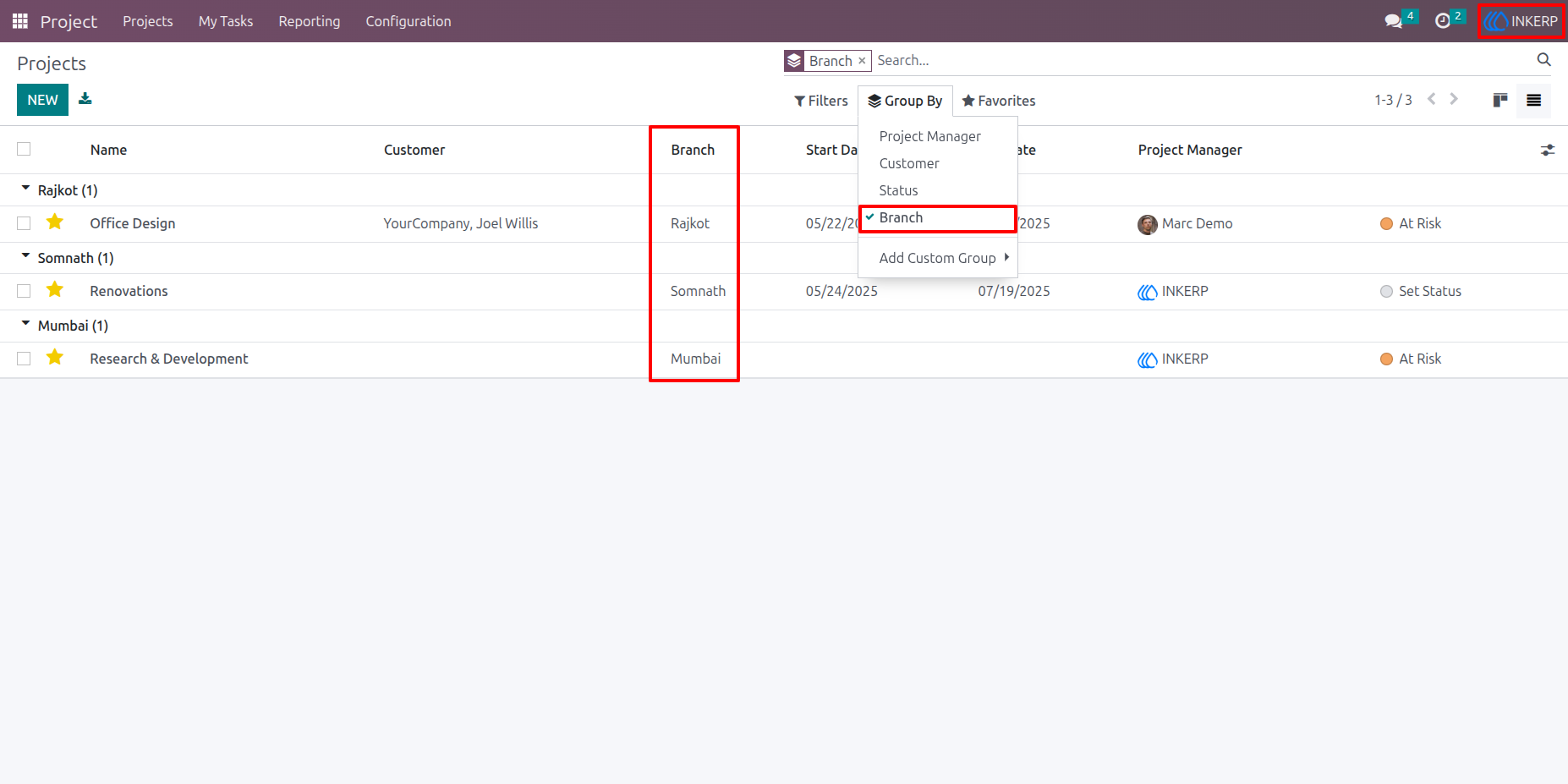Image resolution: width=1568 pixels, height=784 pixels.
Task: Tick the Research & Development row checkbox
Action: pos(24,359)
